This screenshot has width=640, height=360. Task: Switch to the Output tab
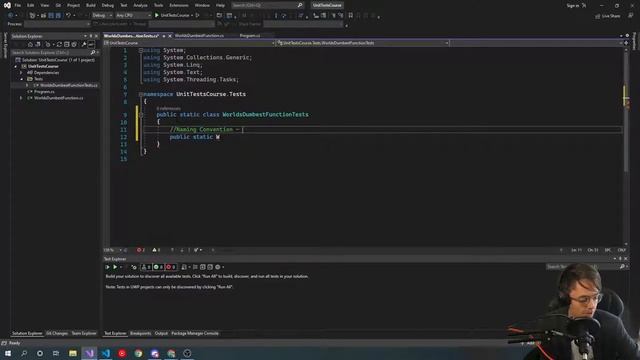point(161,333)
